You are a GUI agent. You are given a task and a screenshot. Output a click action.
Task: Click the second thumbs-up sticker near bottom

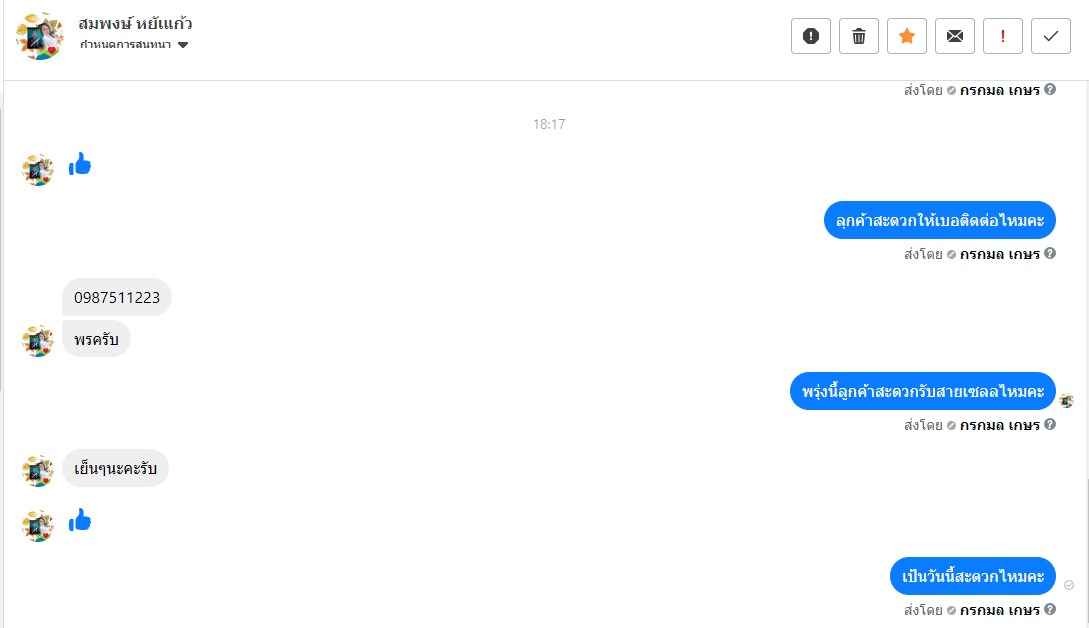[80, 520]
